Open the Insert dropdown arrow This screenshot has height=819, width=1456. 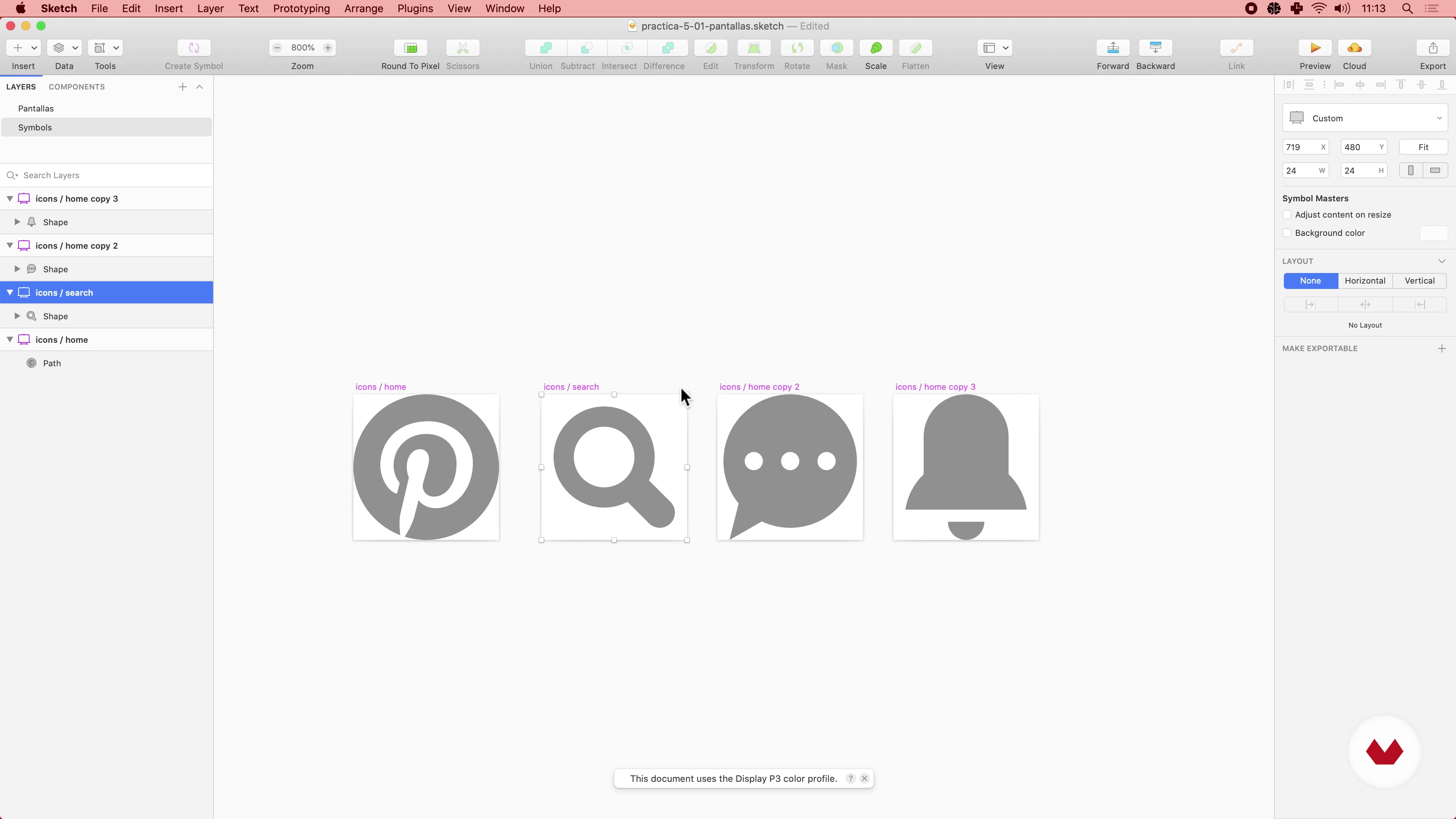(34, 48)
